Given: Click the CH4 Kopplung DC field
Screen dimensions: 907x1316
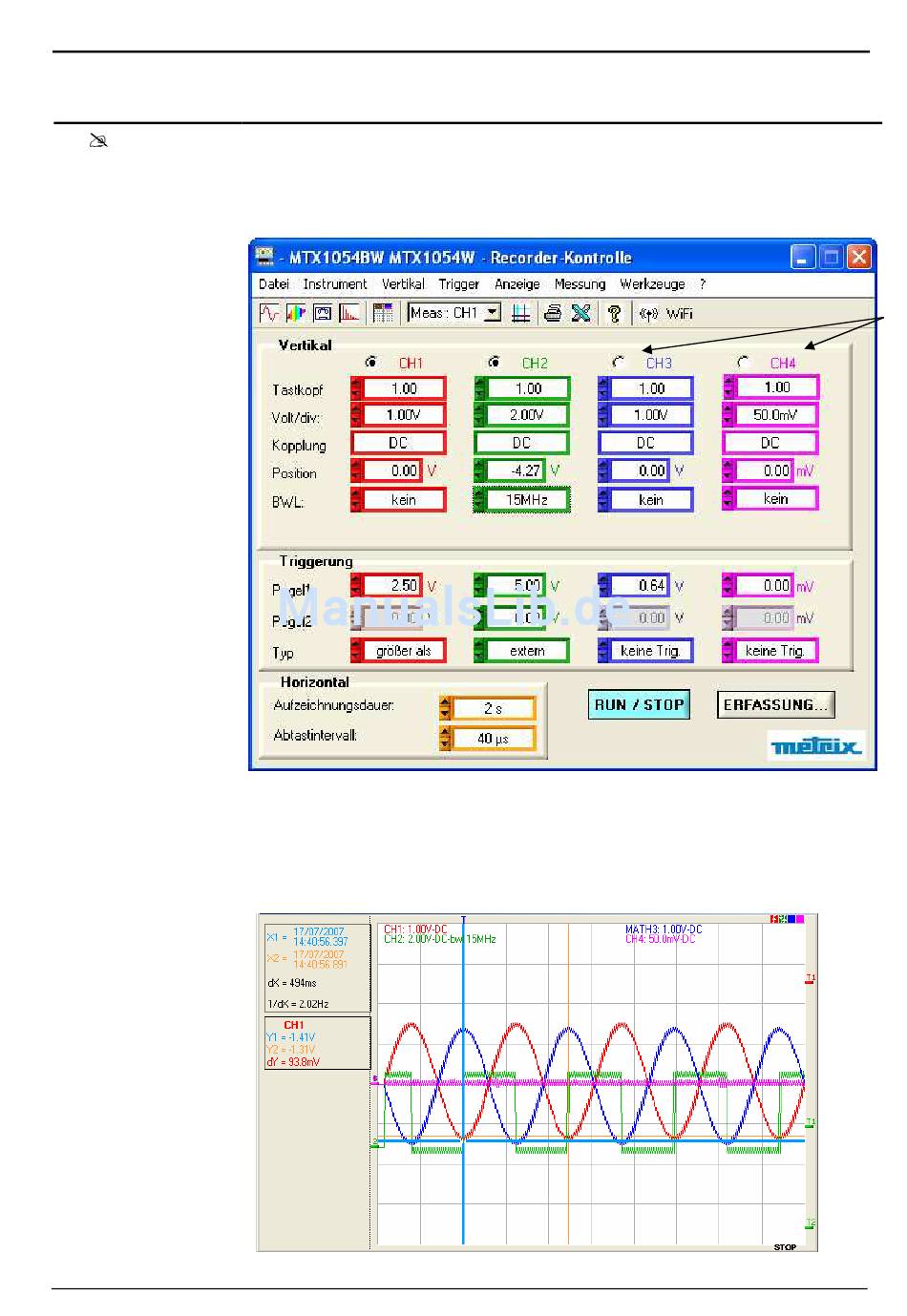Looking at the screenshot, I should click(x=770, y=443).
